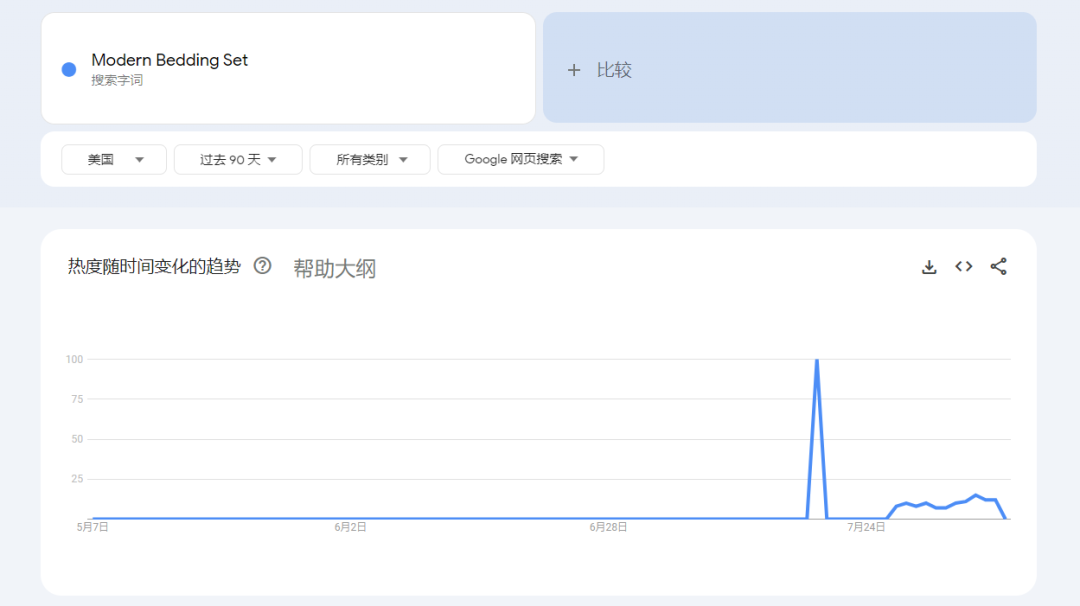The width and height of the screenshot is (1080, 606).
Task: Expand the 所有类别 category dropdown
Action: tap(370, 160)
